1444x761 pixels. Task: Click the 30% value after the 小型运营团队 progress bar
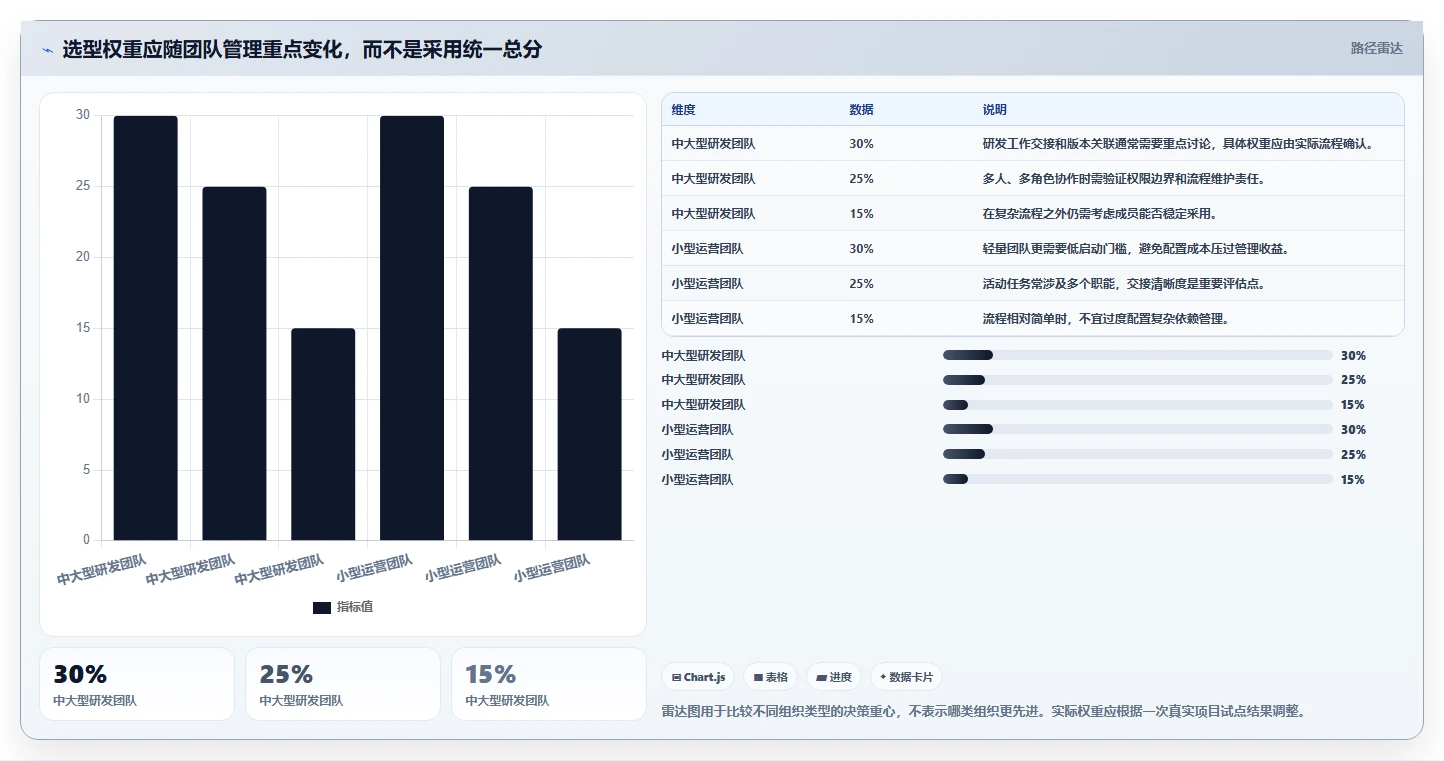[1353, 430]
